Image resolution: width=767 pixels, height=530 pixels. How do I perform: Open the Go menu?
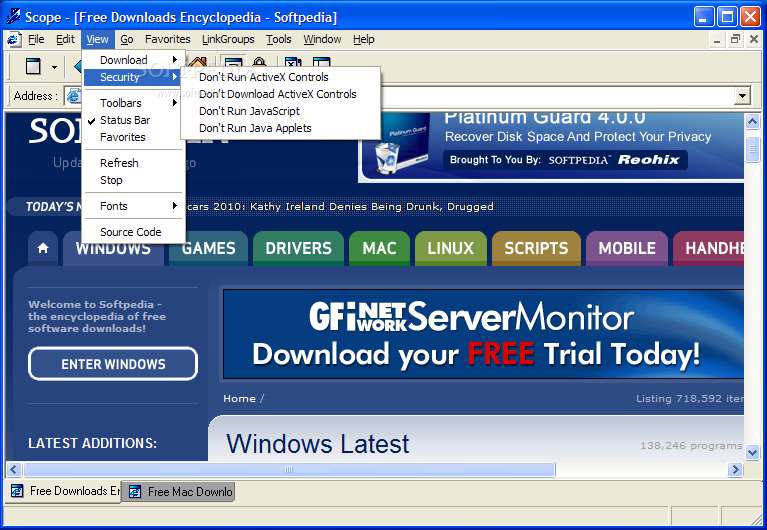click(x=127, y=39)
